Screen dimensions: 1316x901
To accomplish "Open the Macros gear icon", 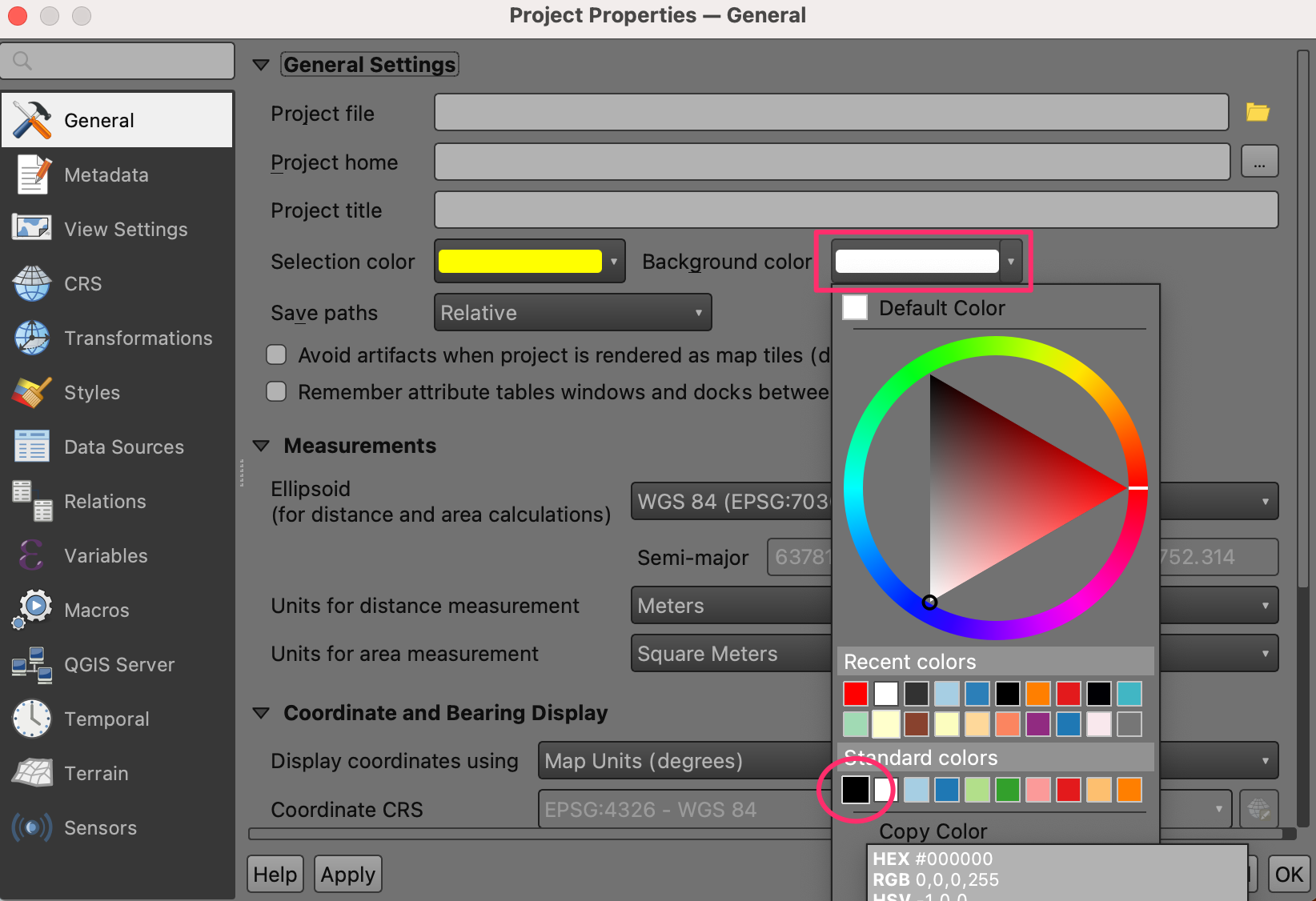I will [x=32, y=610].
